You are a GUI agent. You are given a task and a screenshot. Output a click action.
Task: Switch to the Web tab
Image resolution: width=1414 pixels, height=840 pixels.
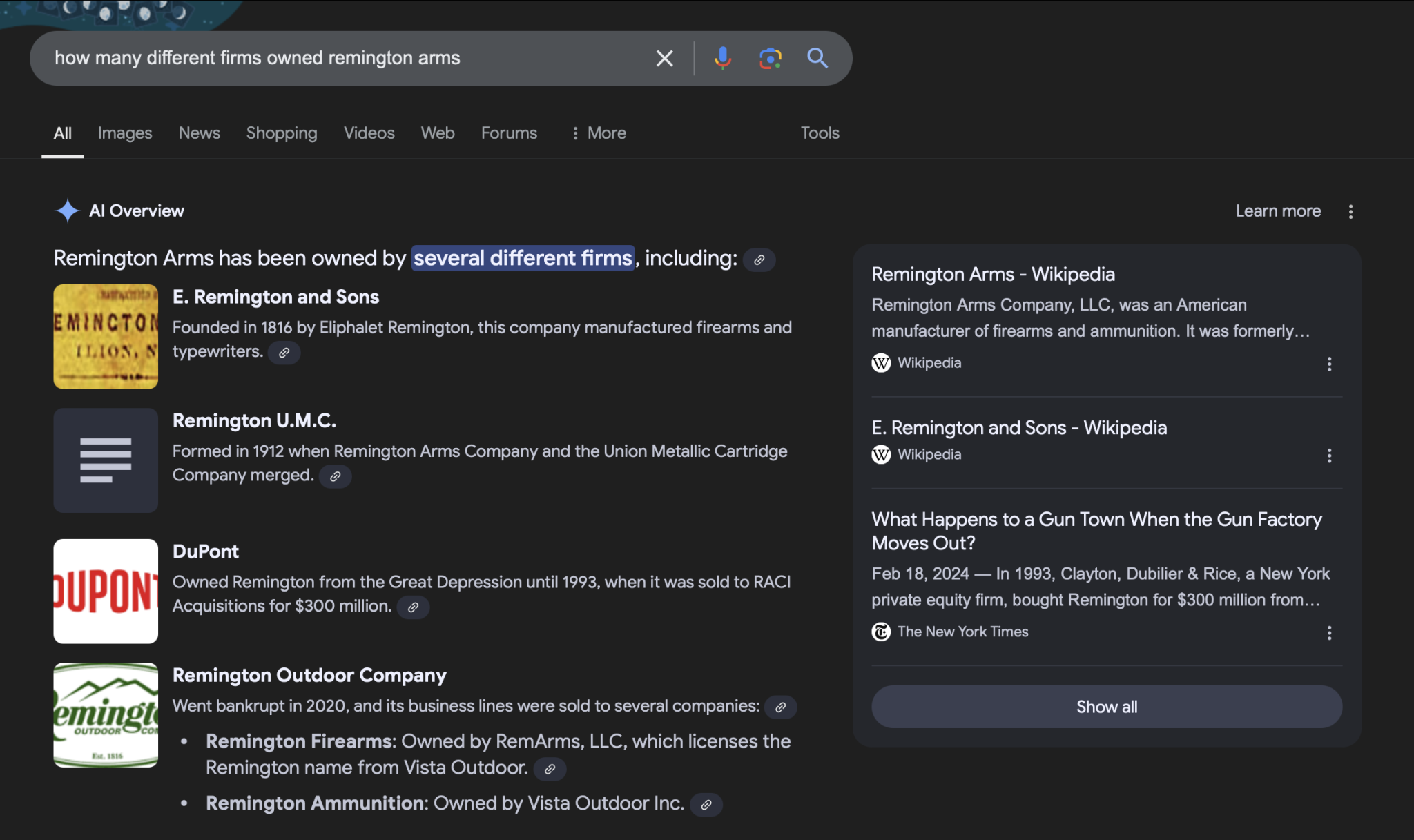[438, 133]
